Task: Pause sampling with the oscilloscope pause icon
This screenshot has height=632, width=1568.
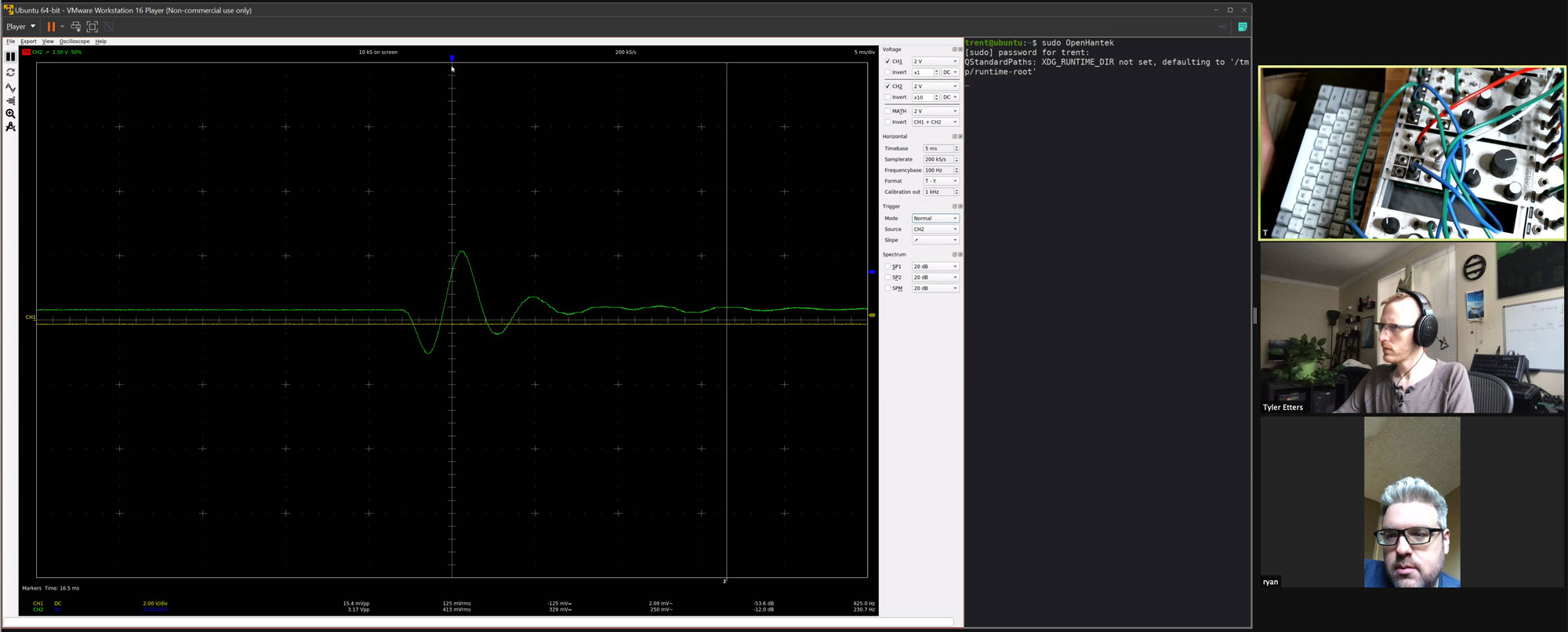Action: (10, 57)
